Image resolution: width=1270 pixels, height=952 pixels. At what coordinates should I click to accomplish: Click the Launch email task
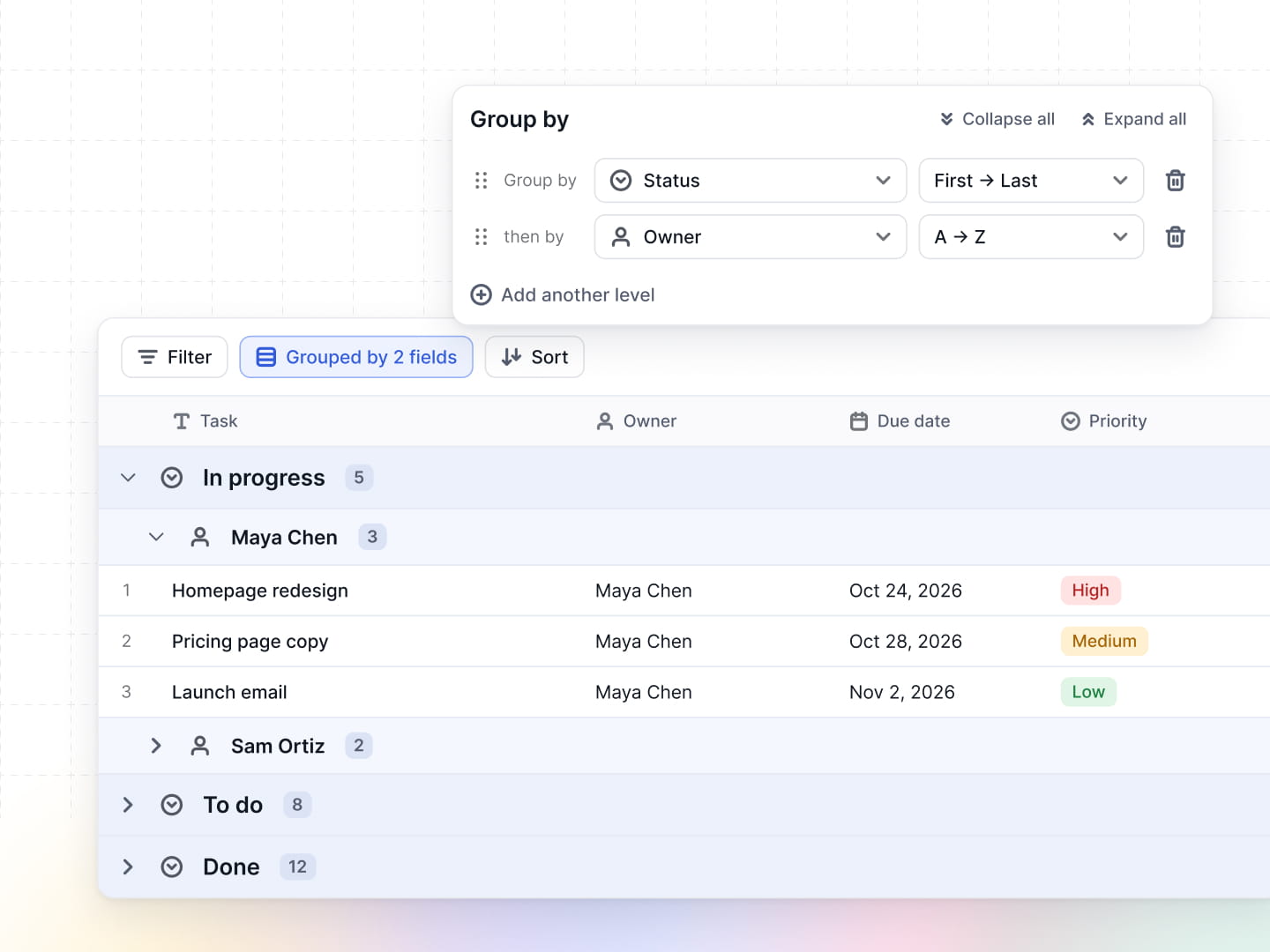[229, 693]
